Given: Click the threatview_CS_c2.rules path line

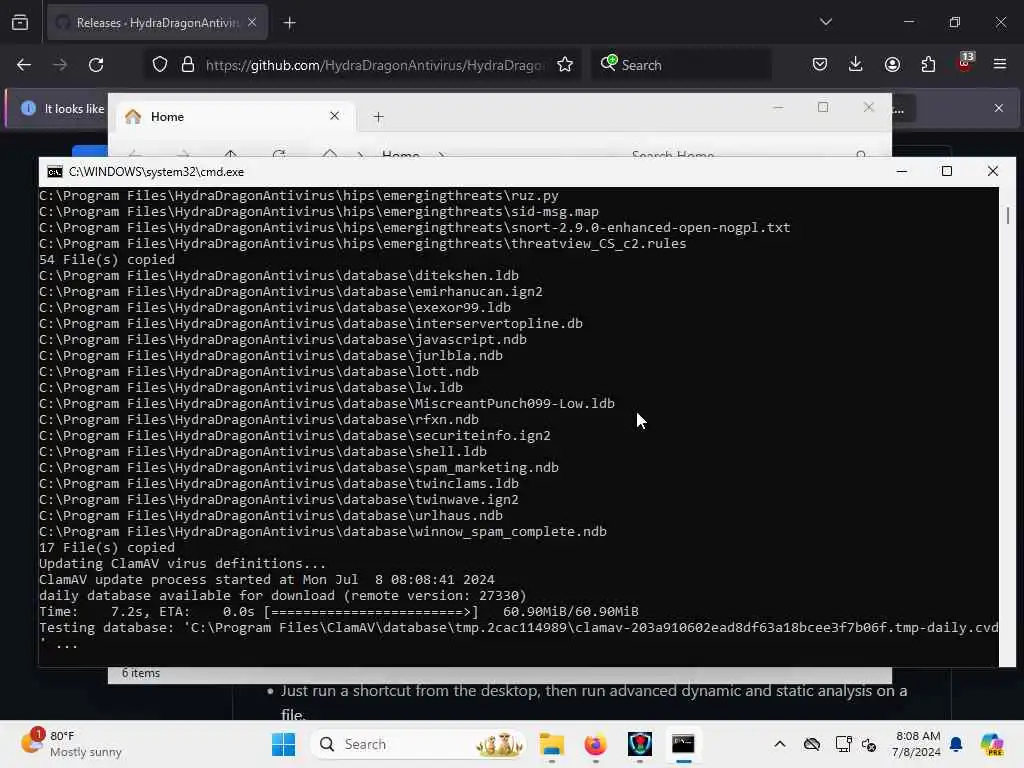Looking at the screenshot, I should (362, 243).
